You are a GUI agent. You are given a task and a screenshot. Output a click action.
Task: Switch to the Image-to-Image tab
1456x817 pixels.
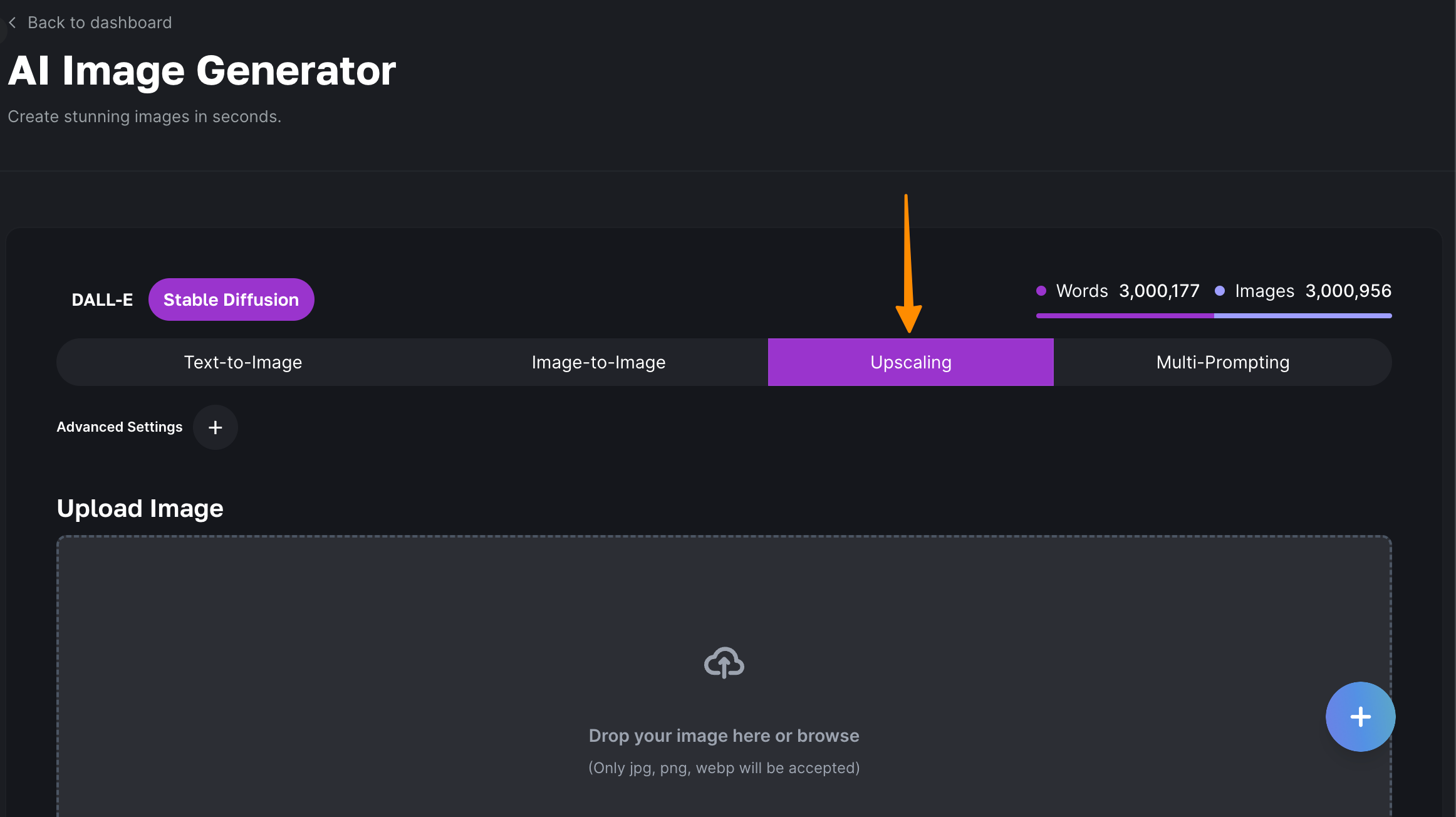click(598, 362)
